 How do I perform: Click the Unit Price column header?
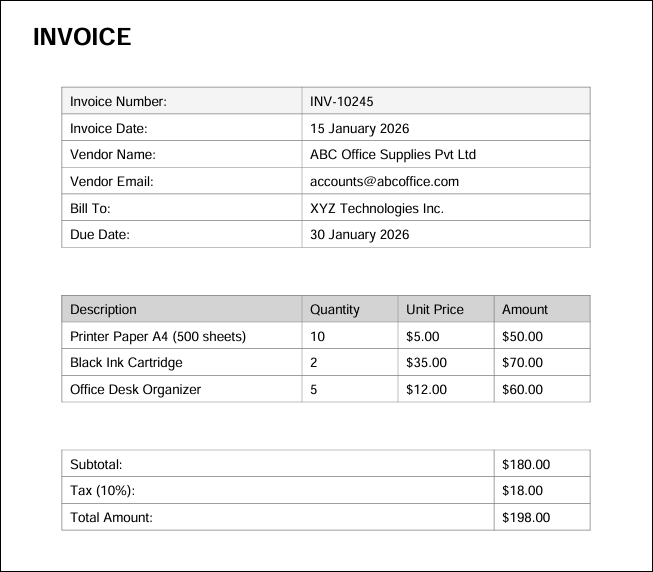coord(435,309)
